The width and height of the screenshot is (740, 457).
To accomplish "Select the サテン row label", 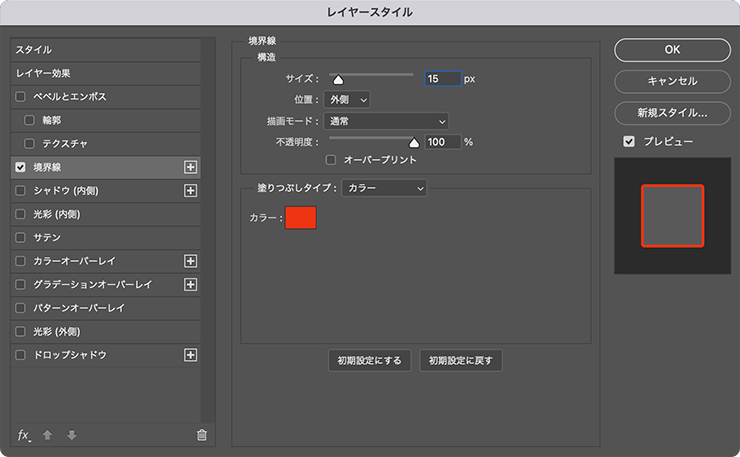I will (x=47, y=237).
